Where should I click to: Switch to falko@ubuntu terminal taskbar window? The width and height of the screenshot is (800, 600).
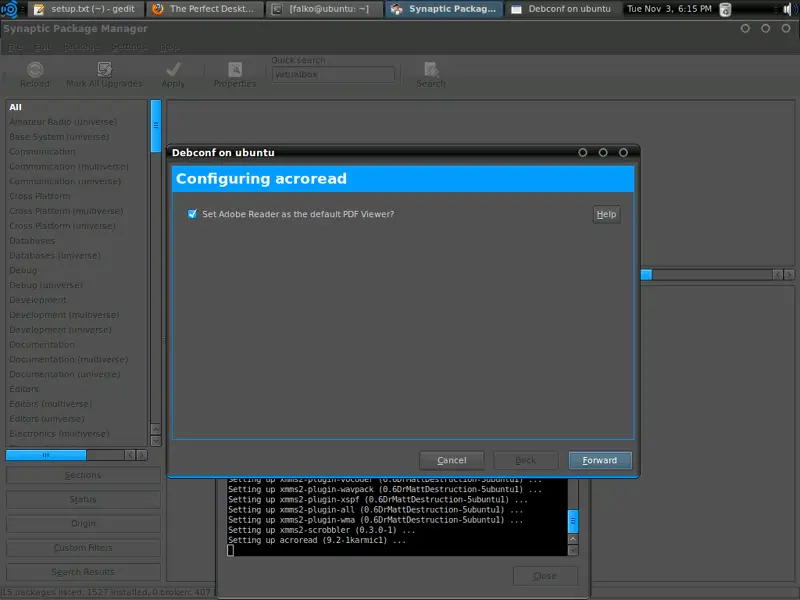tap(324, 9)
